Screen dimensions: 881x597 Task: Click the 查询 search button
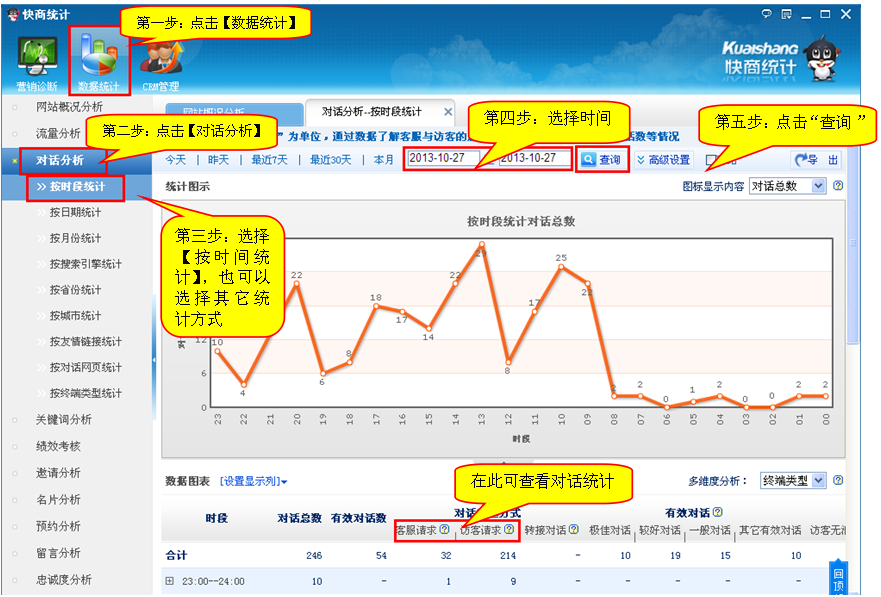[x=602, y=160]
